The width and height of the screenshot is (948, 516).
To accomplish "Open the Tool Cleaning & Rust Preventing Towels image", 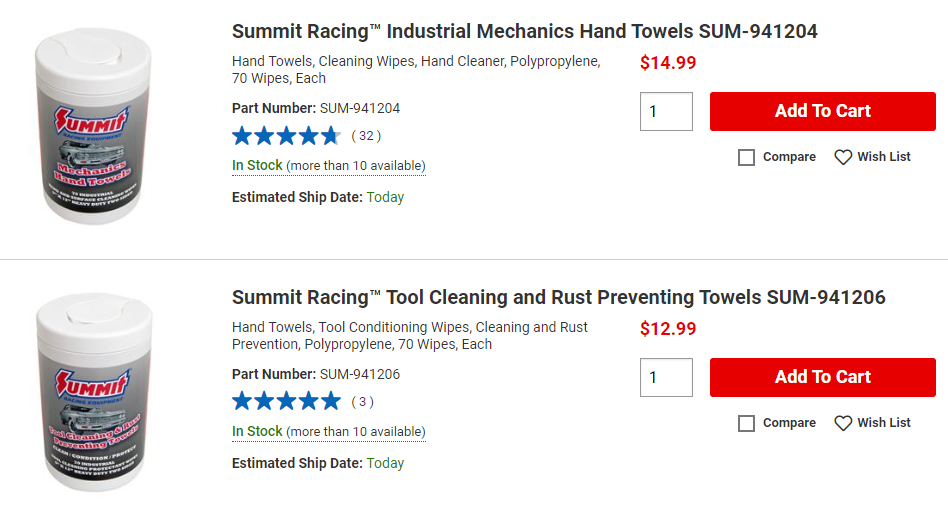I will coord(94,392).
